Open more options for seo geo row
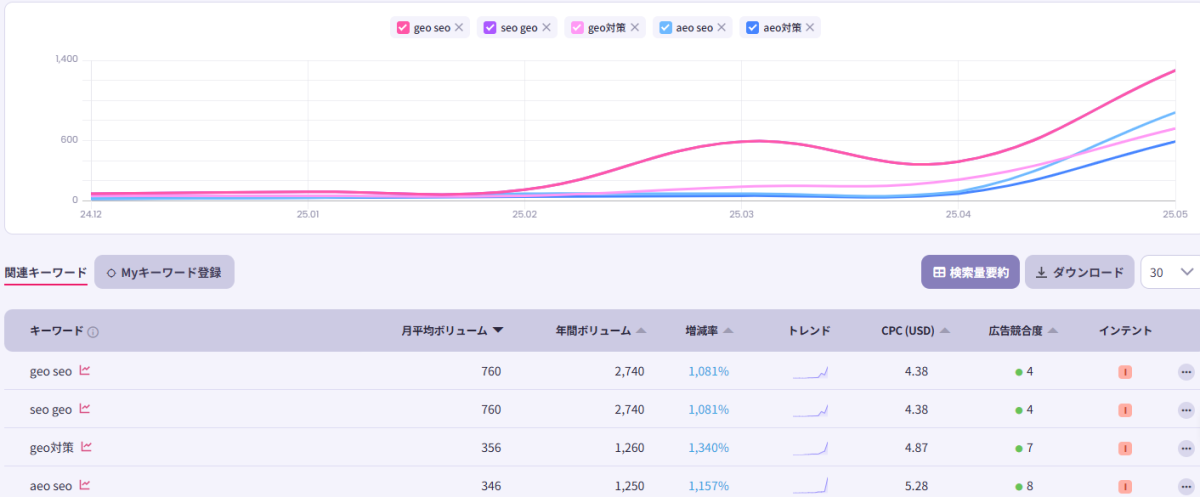The width and height of the screenshot is (1200, 497). [x=1186, y=410]
